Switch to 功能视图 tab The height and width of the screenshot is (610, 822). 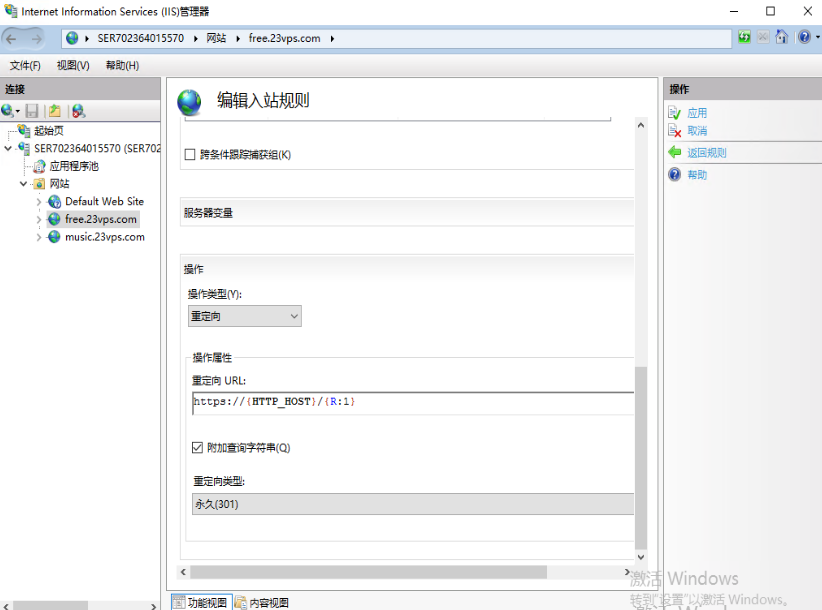click(201, 603)
